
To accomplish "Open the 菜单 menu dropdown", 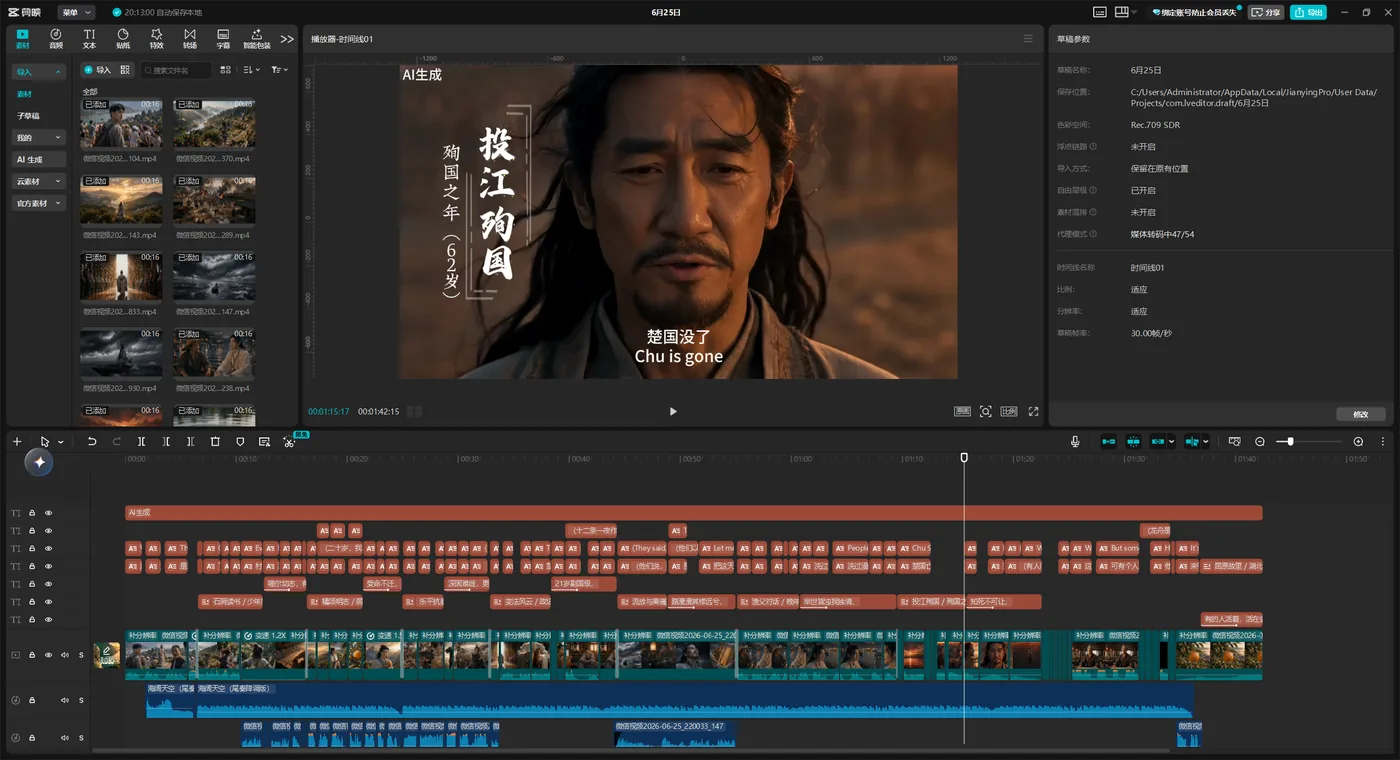I will [75, 12].
